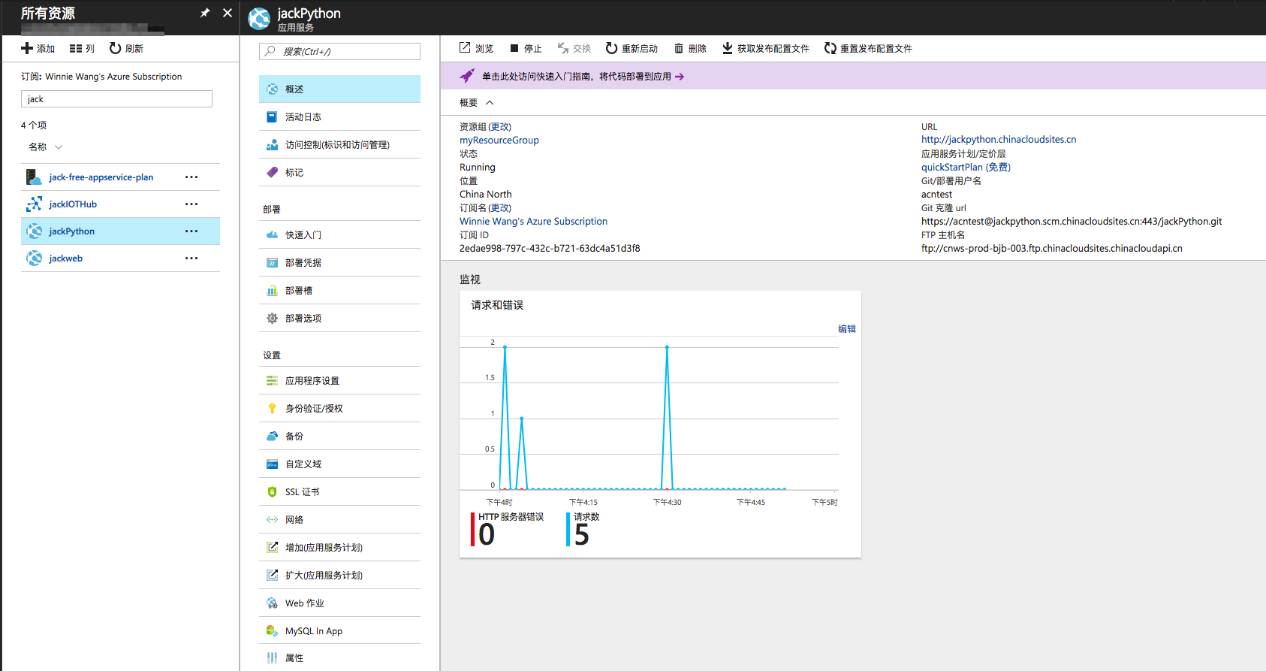The image size is (1266, 671).
Task: Open 快速入门 quickstart
Action: click(340, 235)
